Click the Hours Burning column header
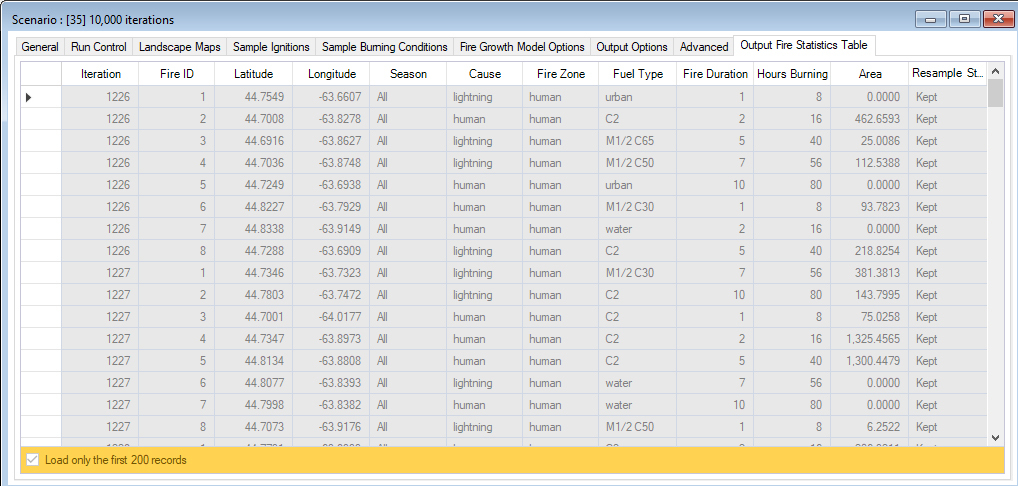 coord(792,74)
